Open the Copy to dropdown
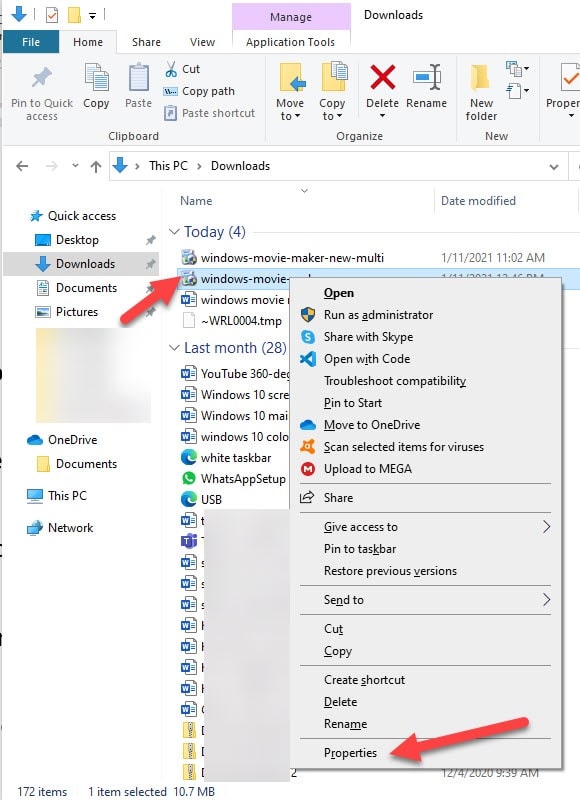Viewport: 580px width, 800px height. click(x=332, y=92)
